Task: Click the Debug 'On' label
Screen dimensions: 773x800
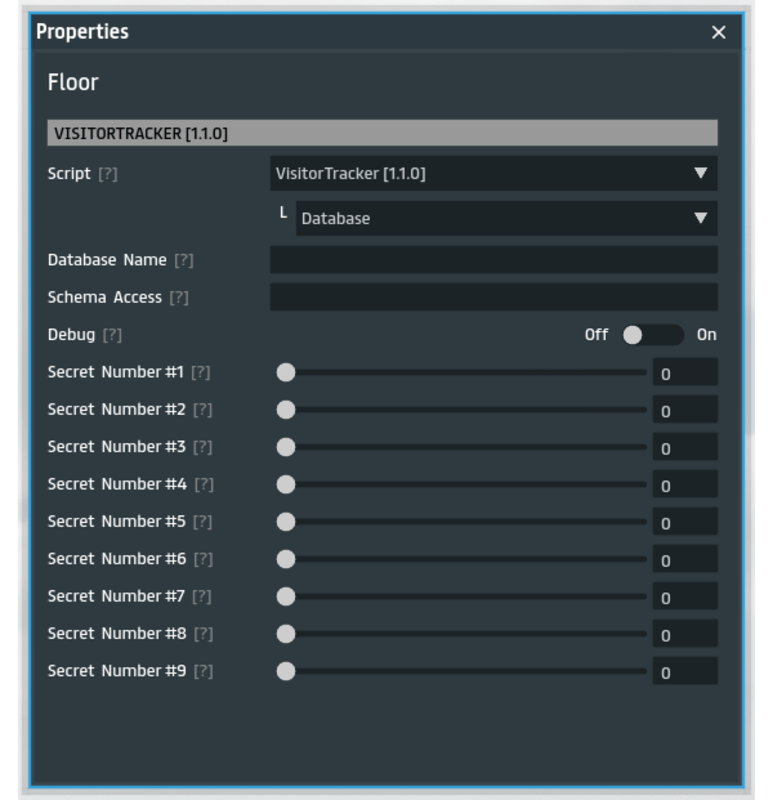Action: click(x=706, y=335)
